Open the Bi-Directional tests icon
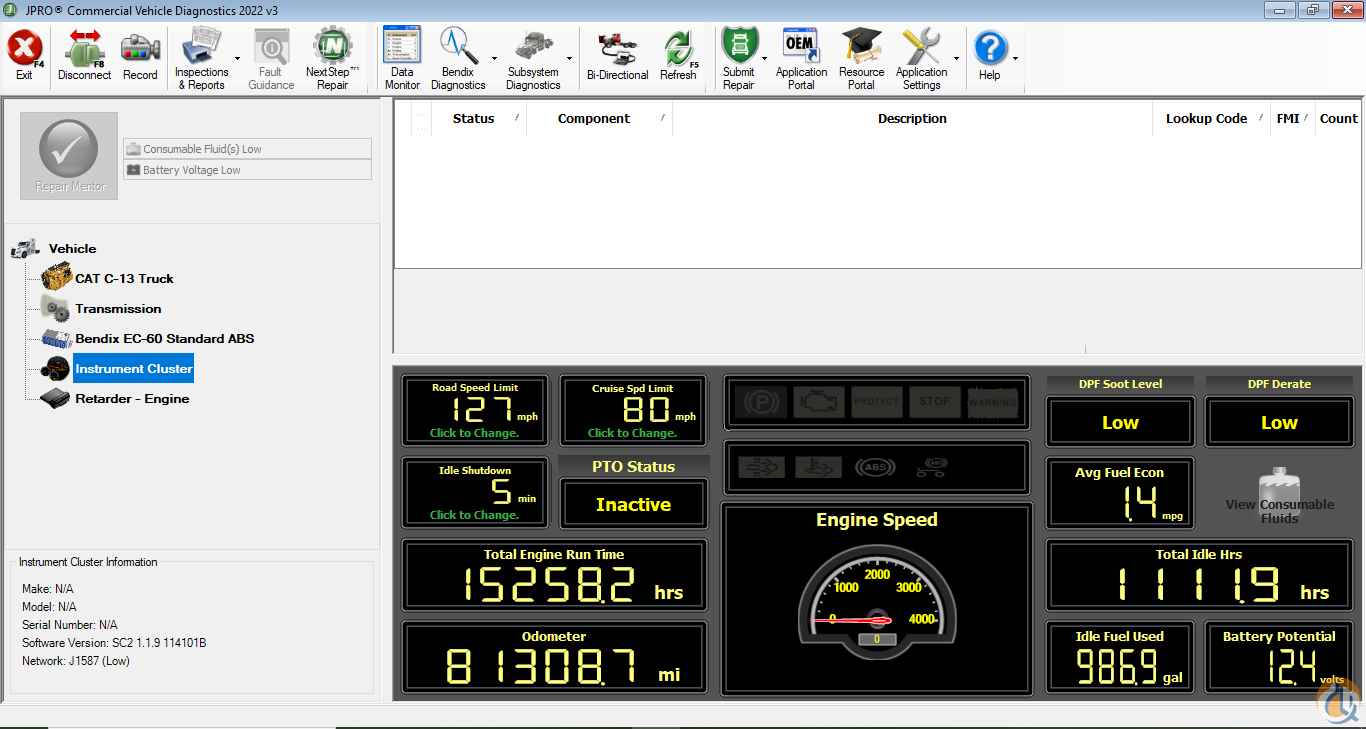Viewport: 1366px width, 729px height. [617, 56]
